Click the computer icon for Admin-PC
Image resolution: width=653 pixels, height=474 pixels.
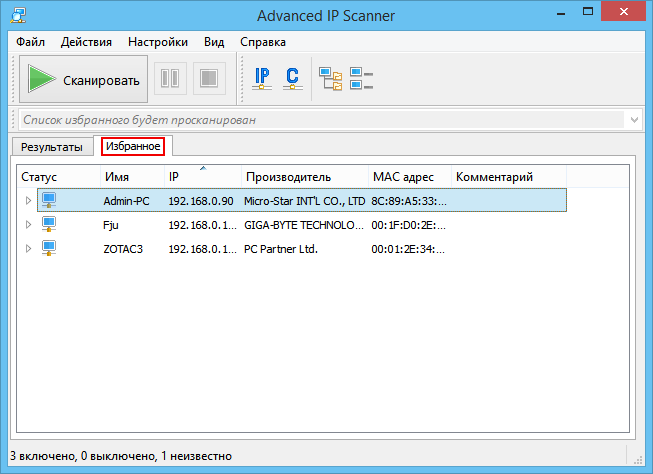[x=49, y=200]
